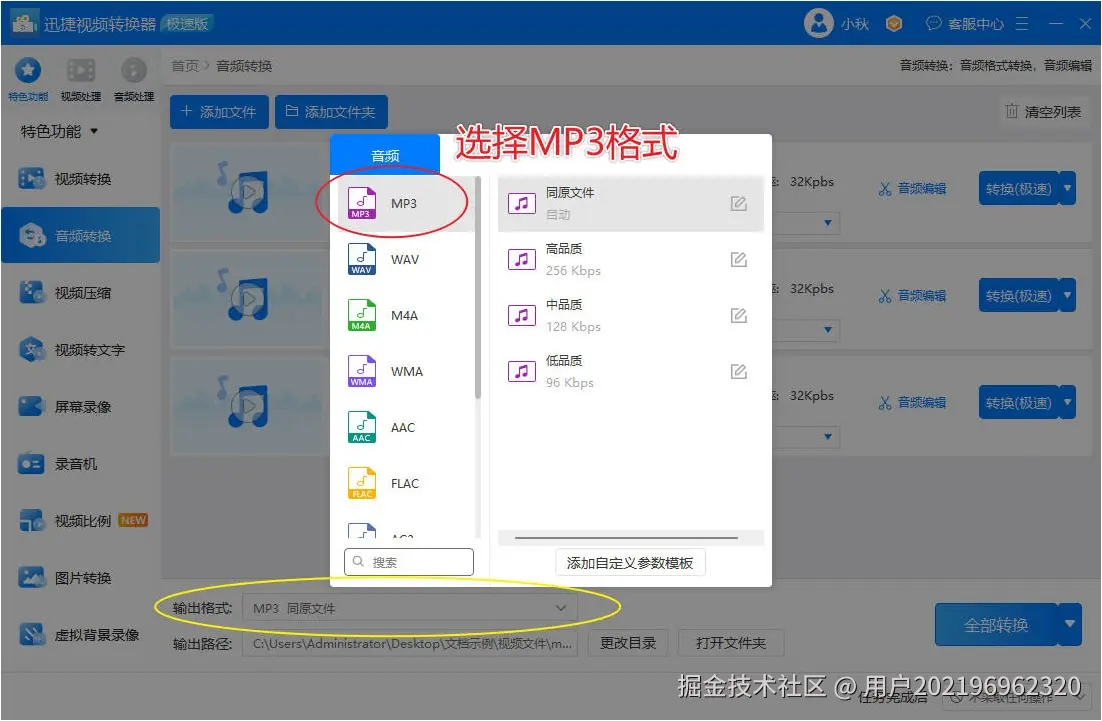Open 视频转换 in the sidebar
Screen dimensions: 1102x721
[81, 179]
